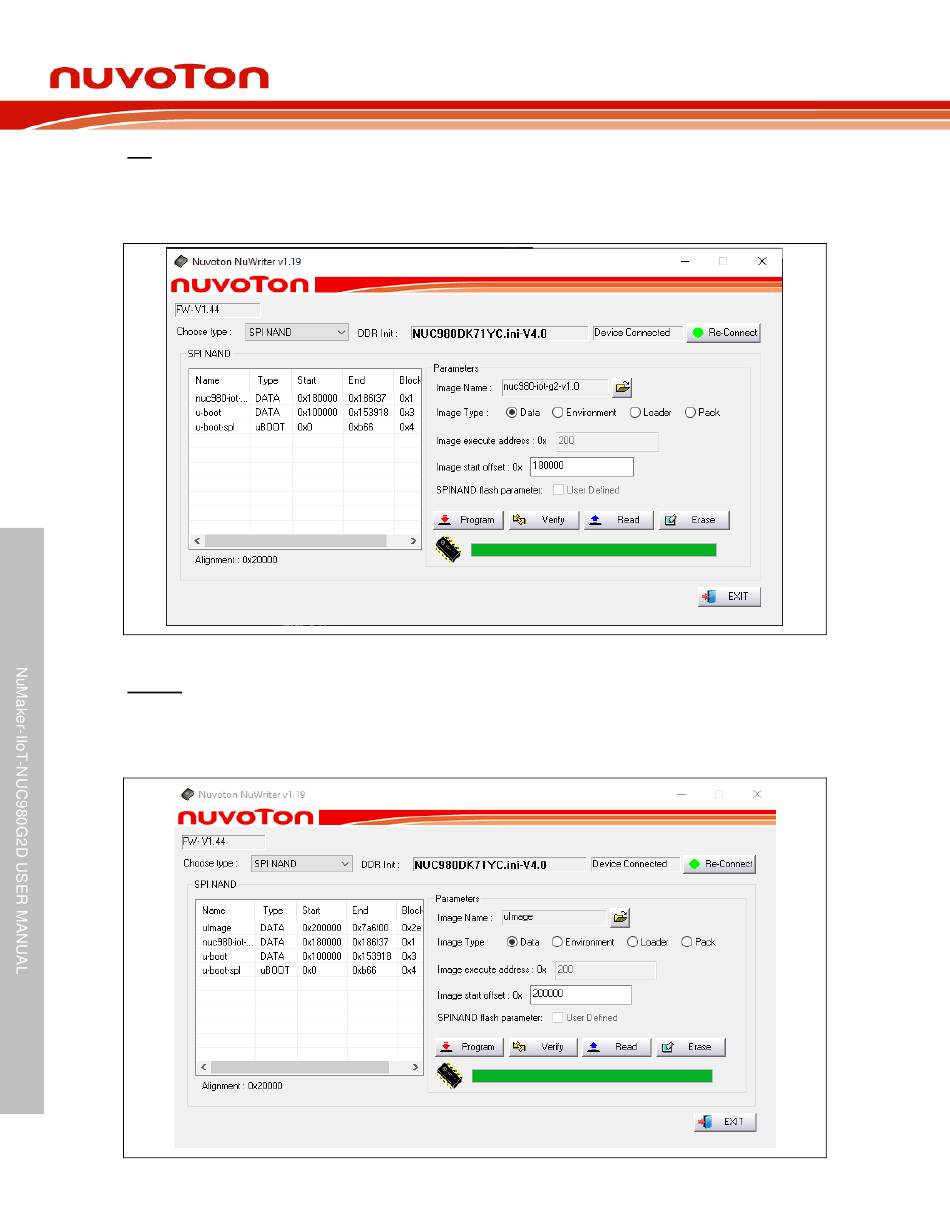Screen dimensions: 950x1229
Task: Click the start offset field containing 180000
Action: [581, 467]
